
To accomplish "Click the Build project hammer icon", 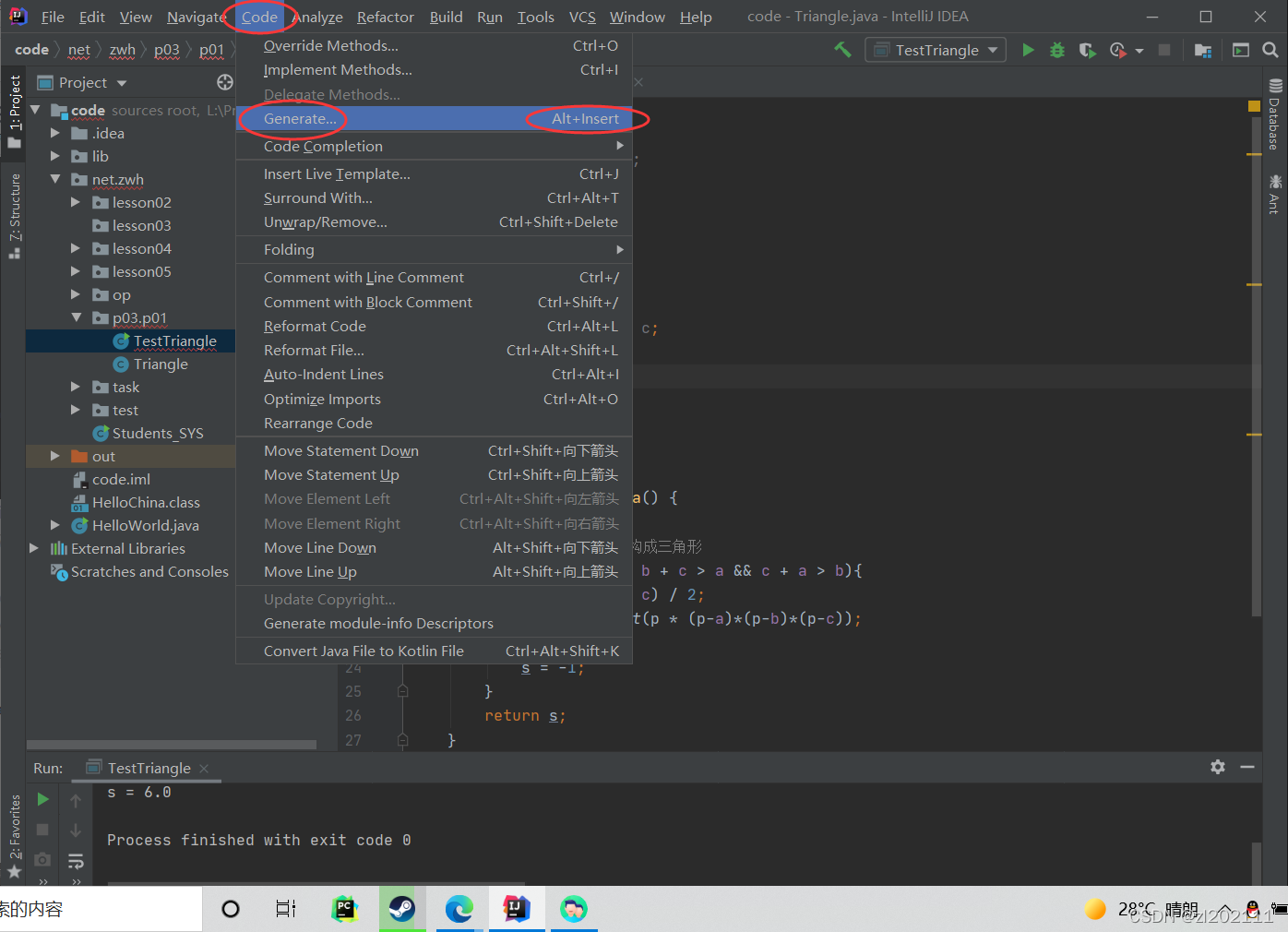I will pyautogui.click(x=842, y=50).
